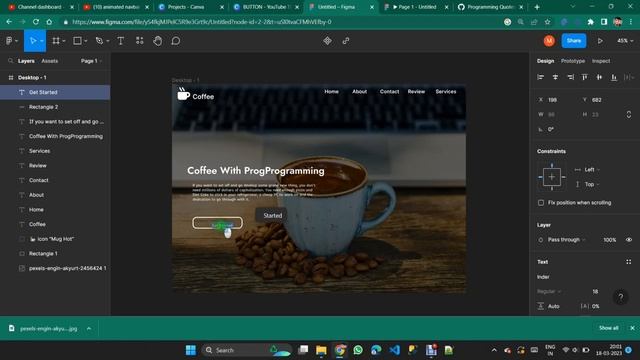Switch to the Assets tab
Viewport: 640px width, 360px height.
[50, 61]
